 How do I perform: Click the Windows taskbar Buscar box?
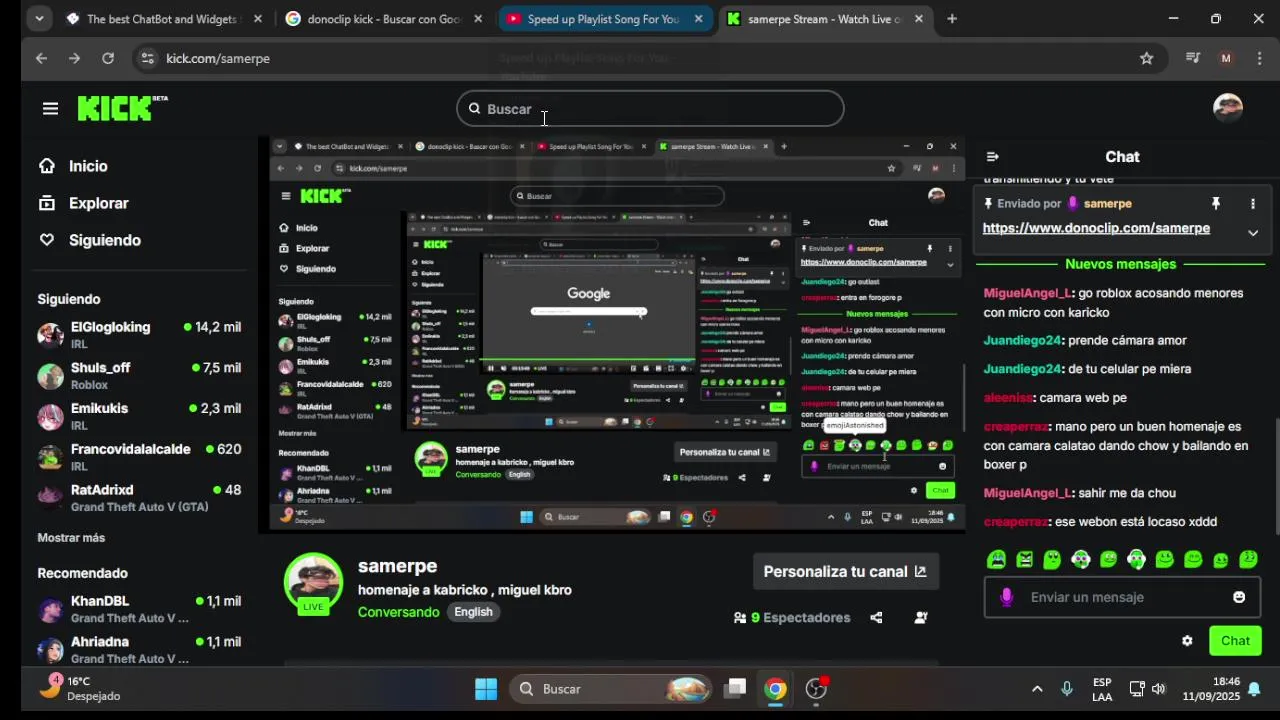click(x=611, y=689)
